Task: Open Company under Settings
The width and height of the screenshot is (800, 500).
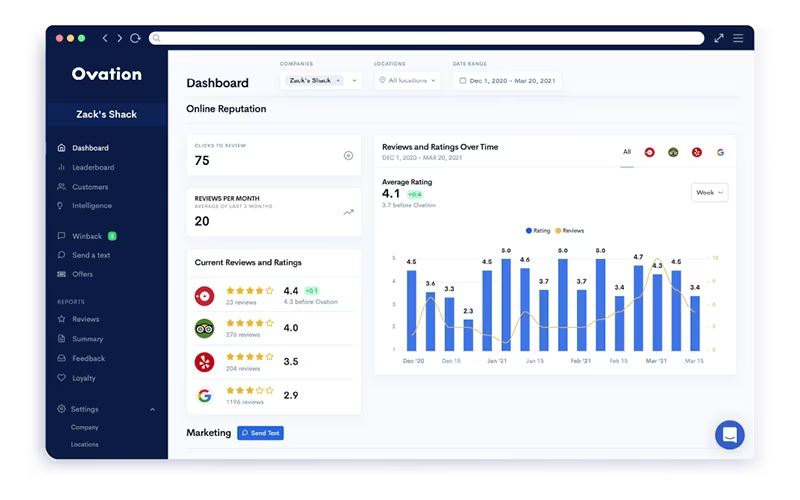Action: coord(85,428)
